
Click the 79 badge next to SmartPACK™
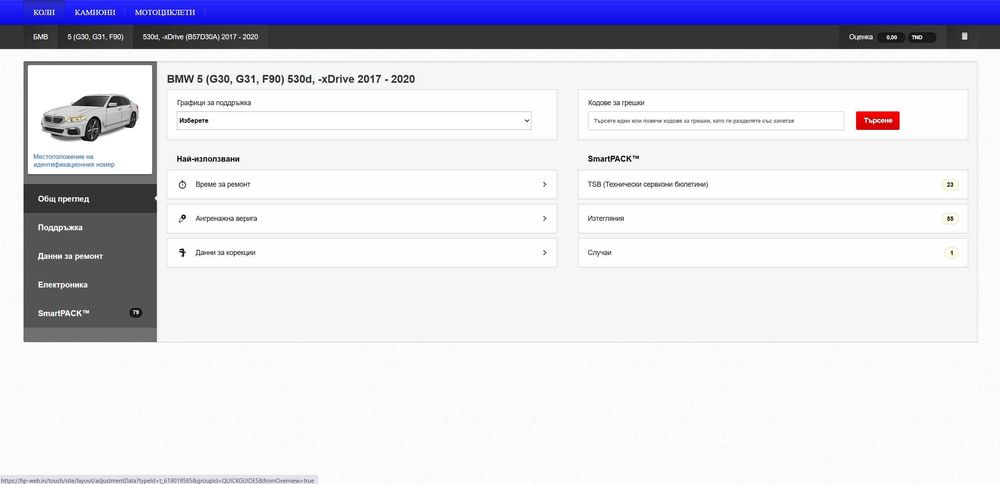coord(136,313)
